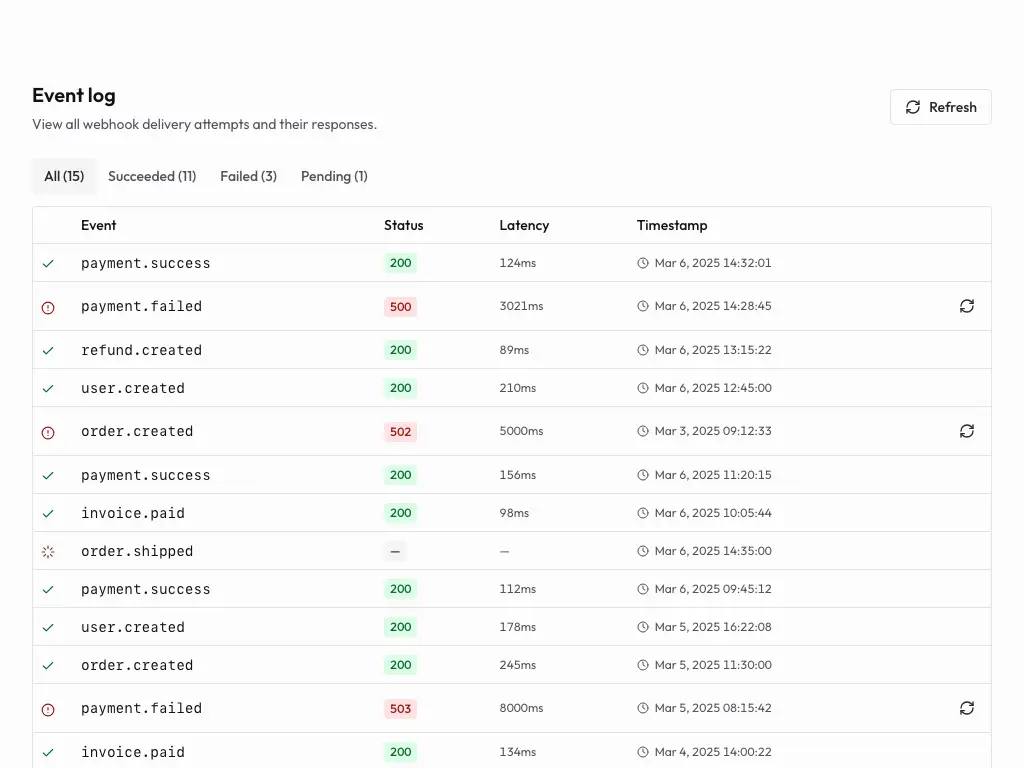Viewport: 1024px width, 768px height.
Task: Click the Latency column header
Action: (x=524, y=225)
